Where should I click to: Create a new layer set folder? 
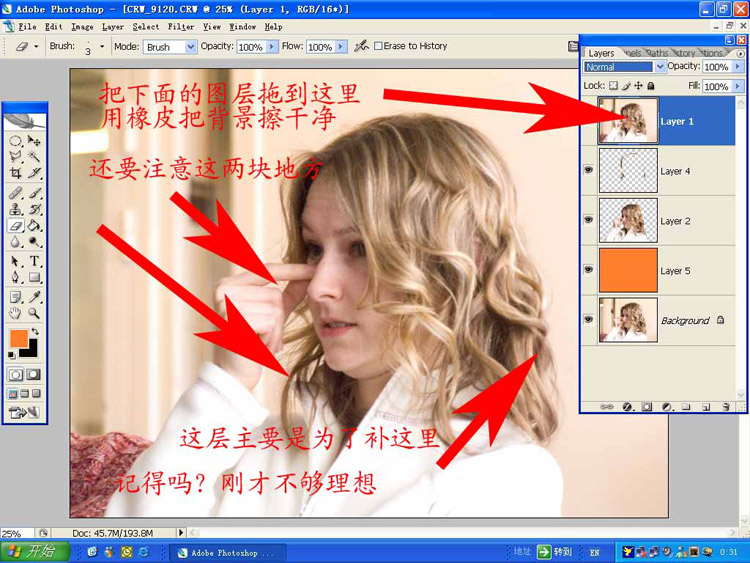point(686,407)
